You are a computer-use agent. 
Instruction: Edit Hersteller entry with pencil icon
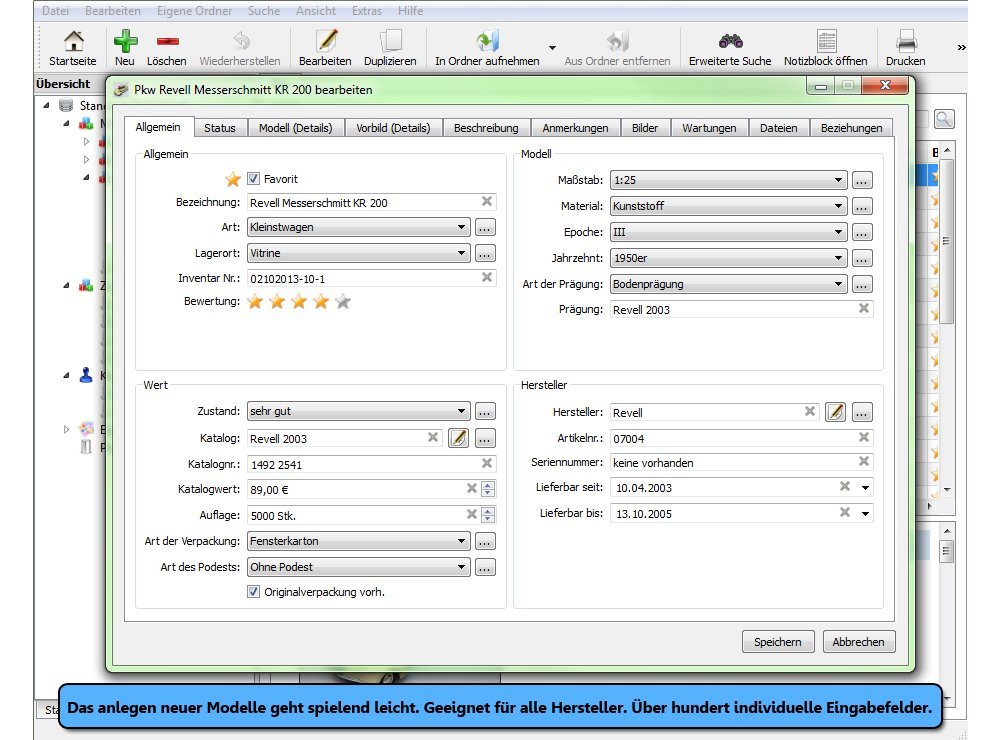(835, 412)
